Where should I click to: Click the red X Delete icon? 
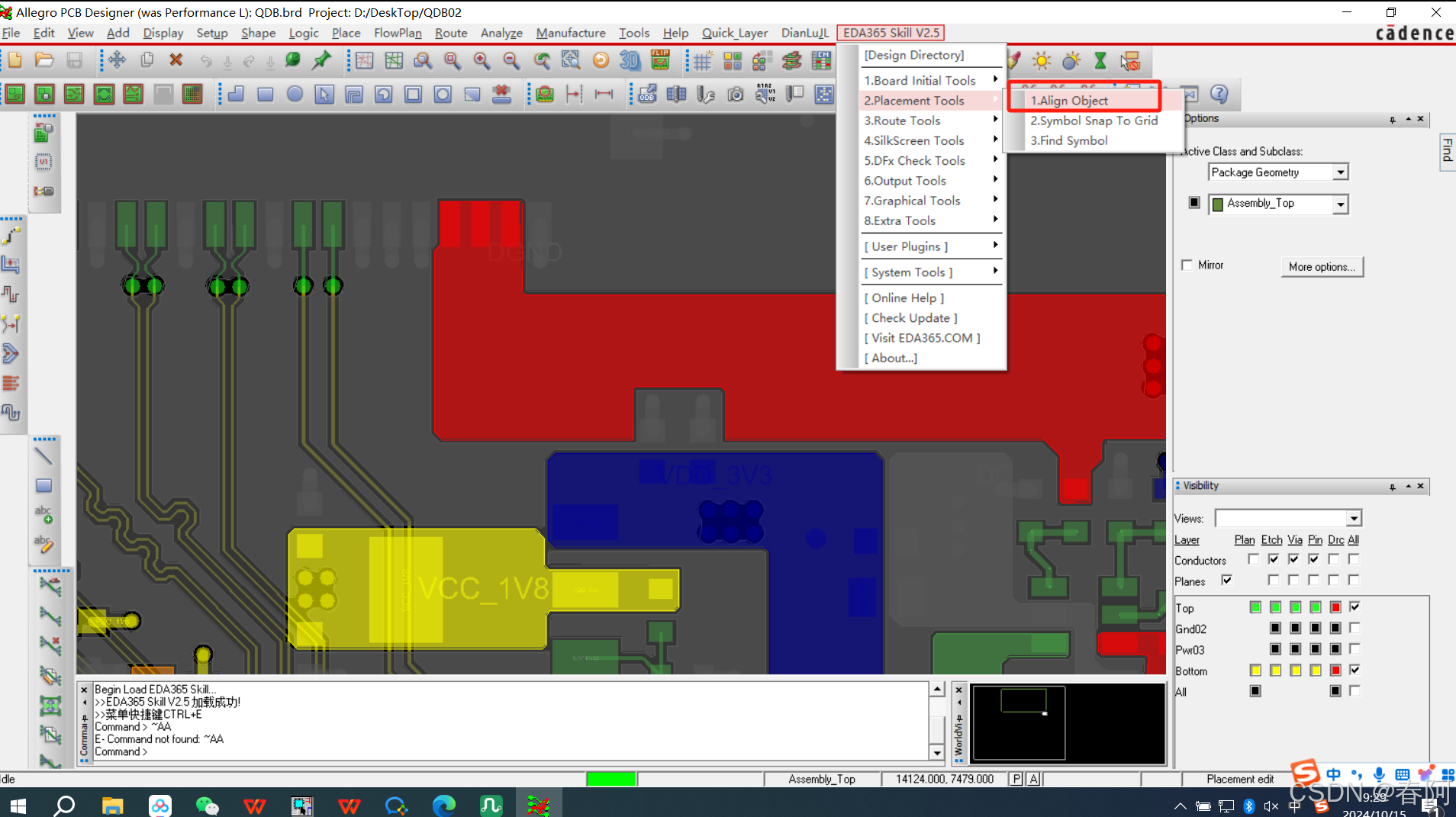click(x=176, y=60)
